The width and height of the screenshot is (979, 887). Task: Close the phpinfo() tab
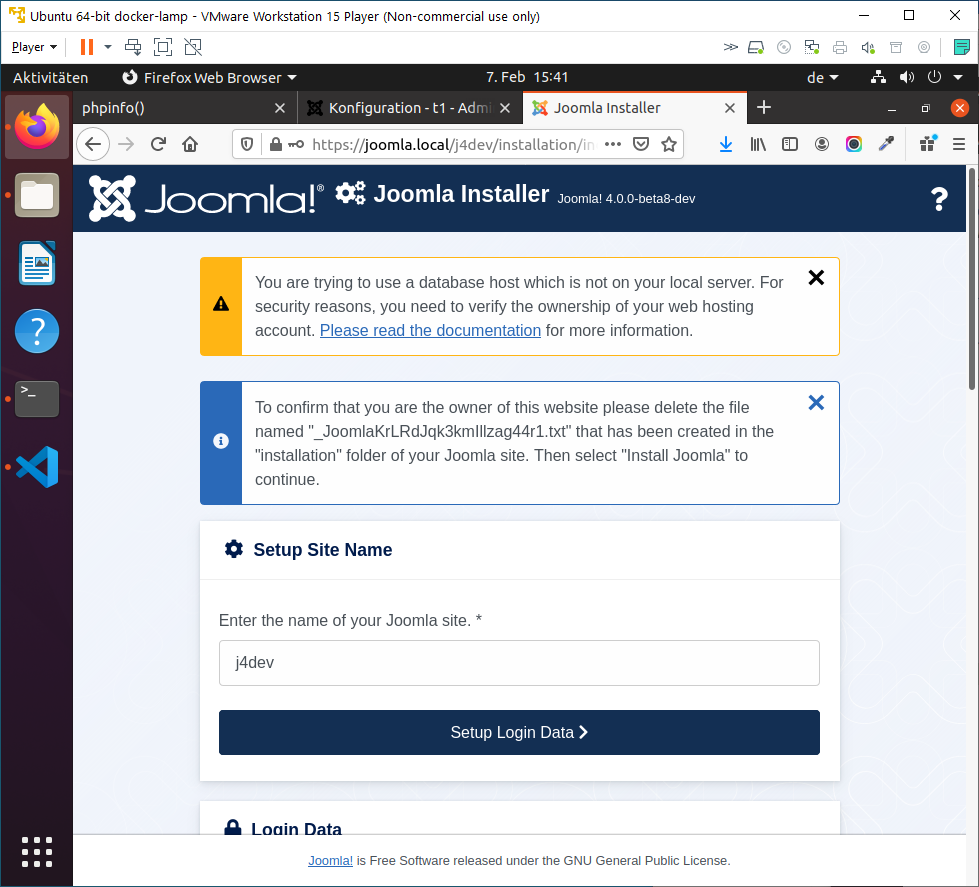coord(280,109)
